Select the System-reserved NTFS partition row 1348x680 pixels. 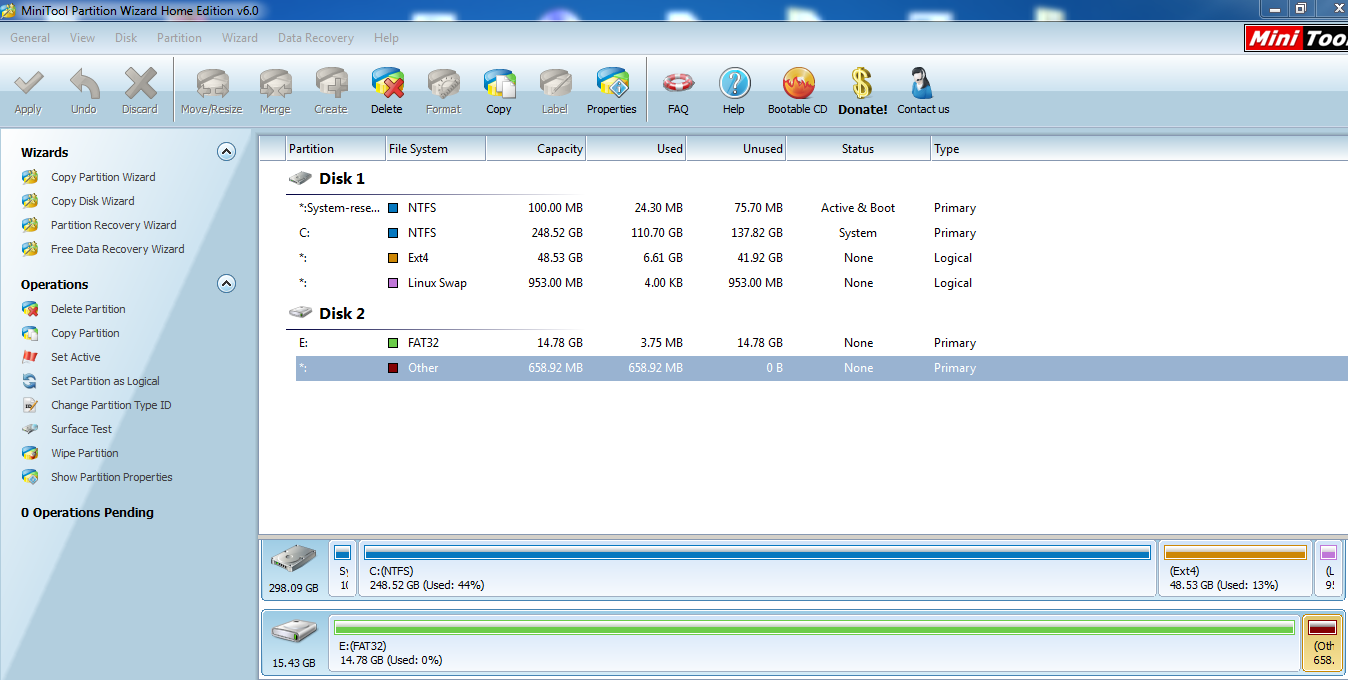[821, 208]
